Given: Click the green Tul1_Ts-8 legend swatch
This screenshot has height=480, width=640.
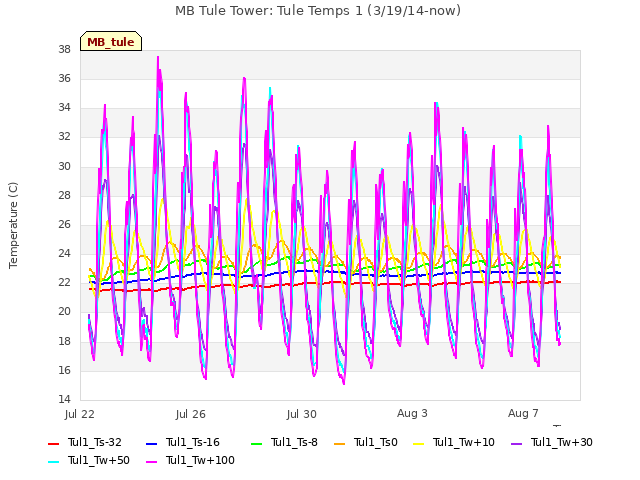Looking at the screenshot, I should coord(256,443).
